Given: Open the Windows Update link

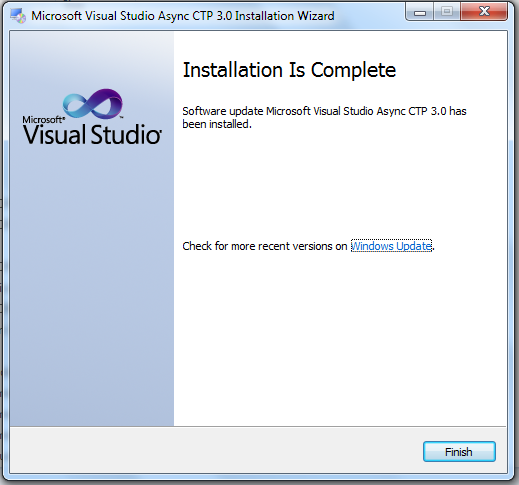Looking at the screenshot, I should pyautogui.click(x=391, y=246).
